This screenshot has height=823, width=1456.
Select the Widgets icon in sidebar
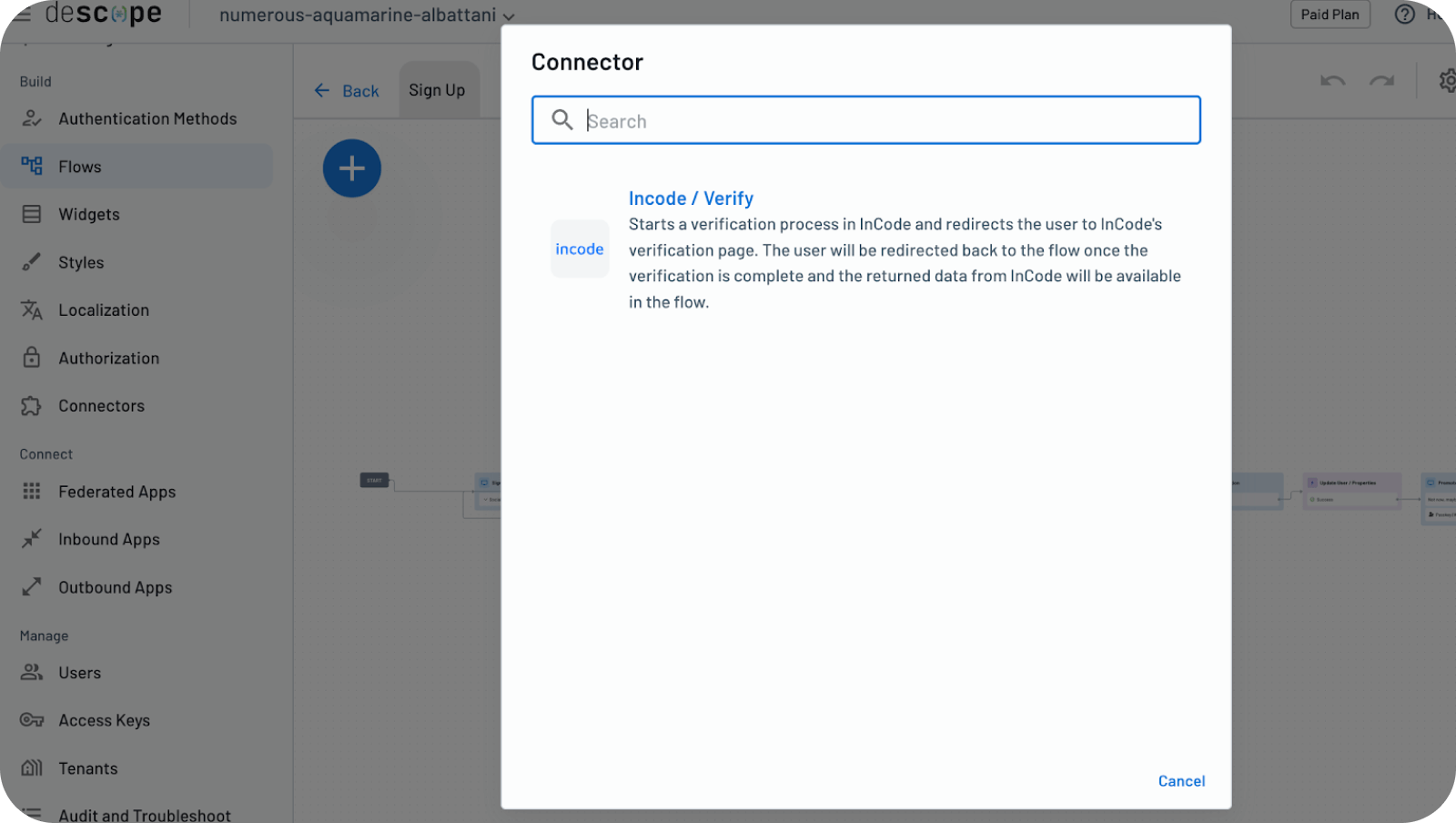[x=32, y=214]
